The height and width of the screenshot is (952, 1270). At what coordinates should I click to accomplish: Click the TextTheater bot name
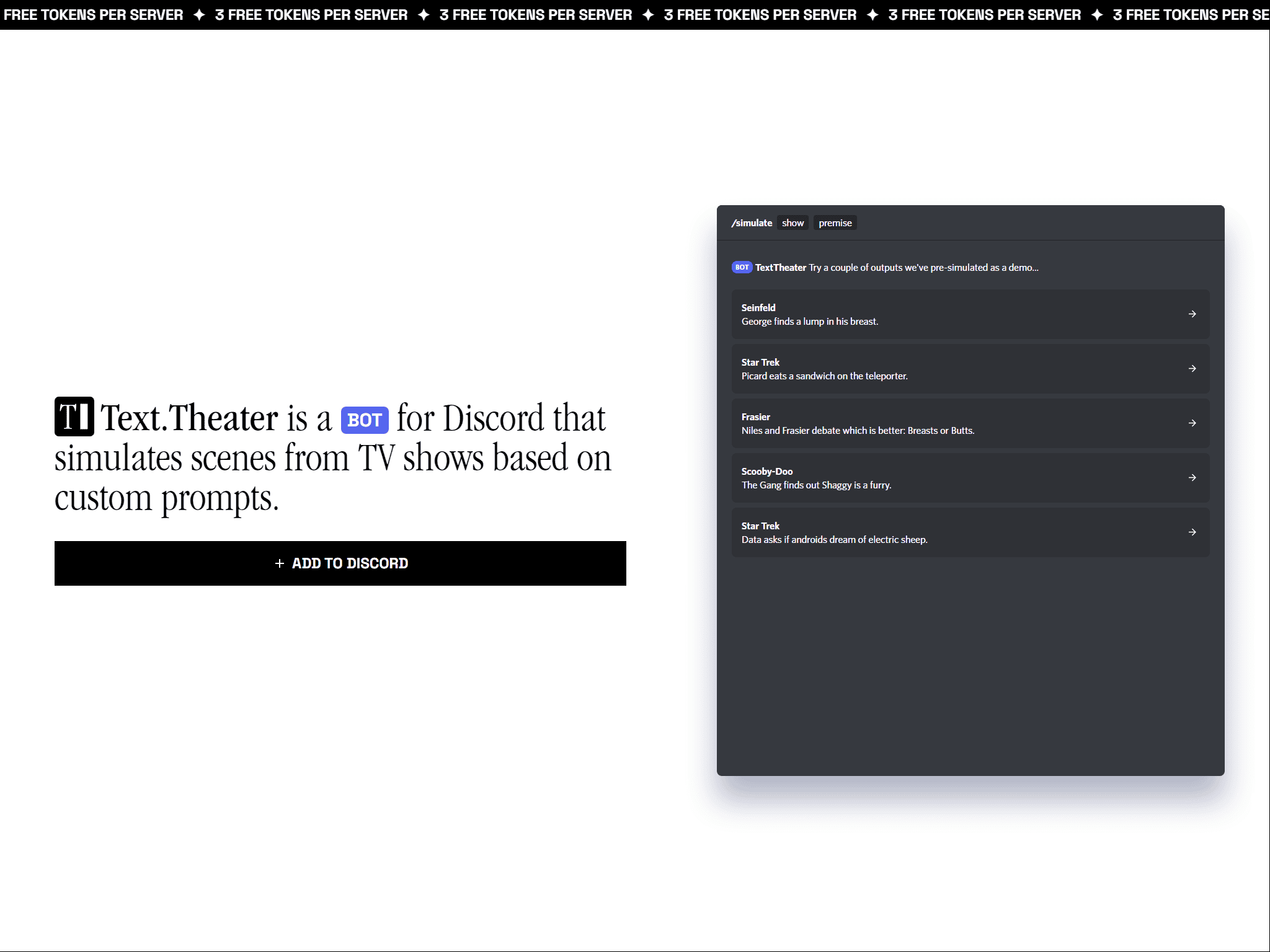[x=781, y=267]
